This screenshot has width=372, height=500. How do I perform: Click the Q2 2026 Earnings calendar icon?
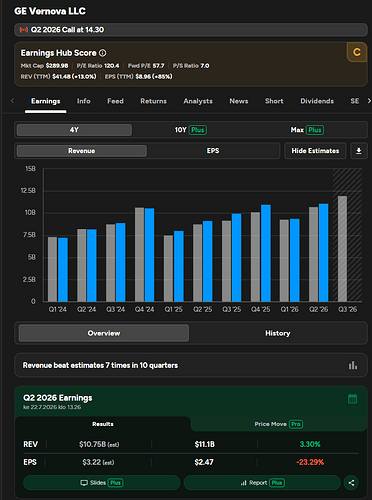pos(352,399)
